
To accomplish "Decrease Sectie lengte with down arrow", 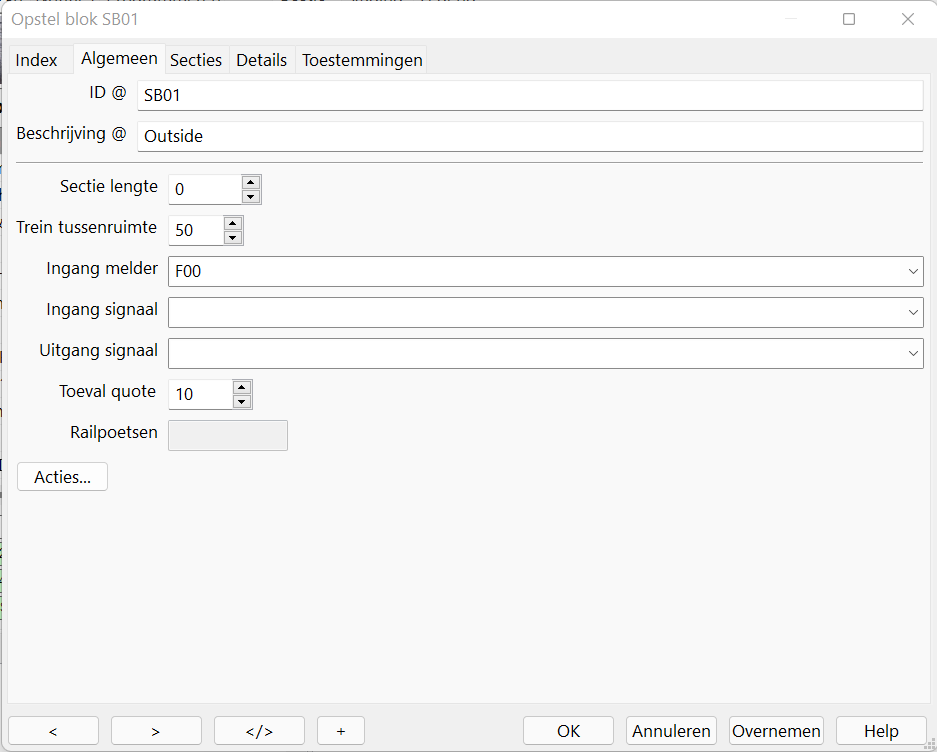I will 251,196.
